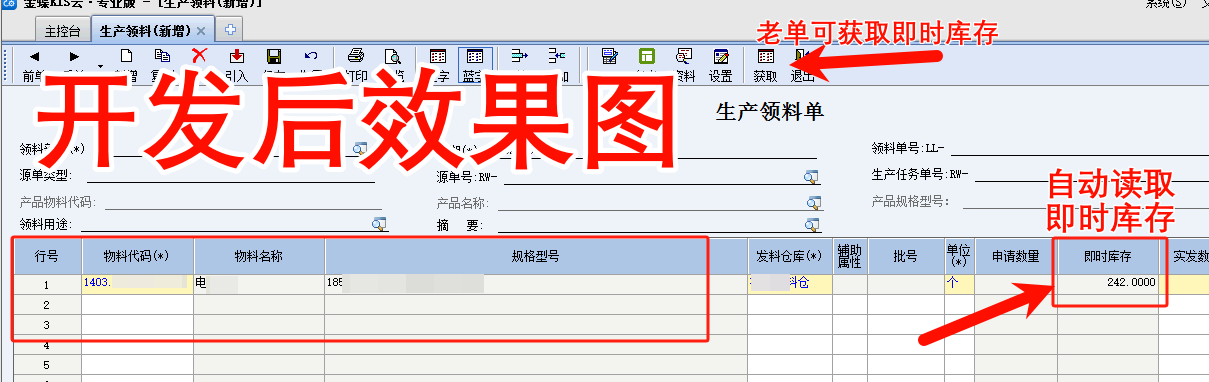The width and height of the screenshot is (1209, 382).
Task: Click the 发料仓库(*) column header
Action: pyautogui.click(x=790, y=256)
